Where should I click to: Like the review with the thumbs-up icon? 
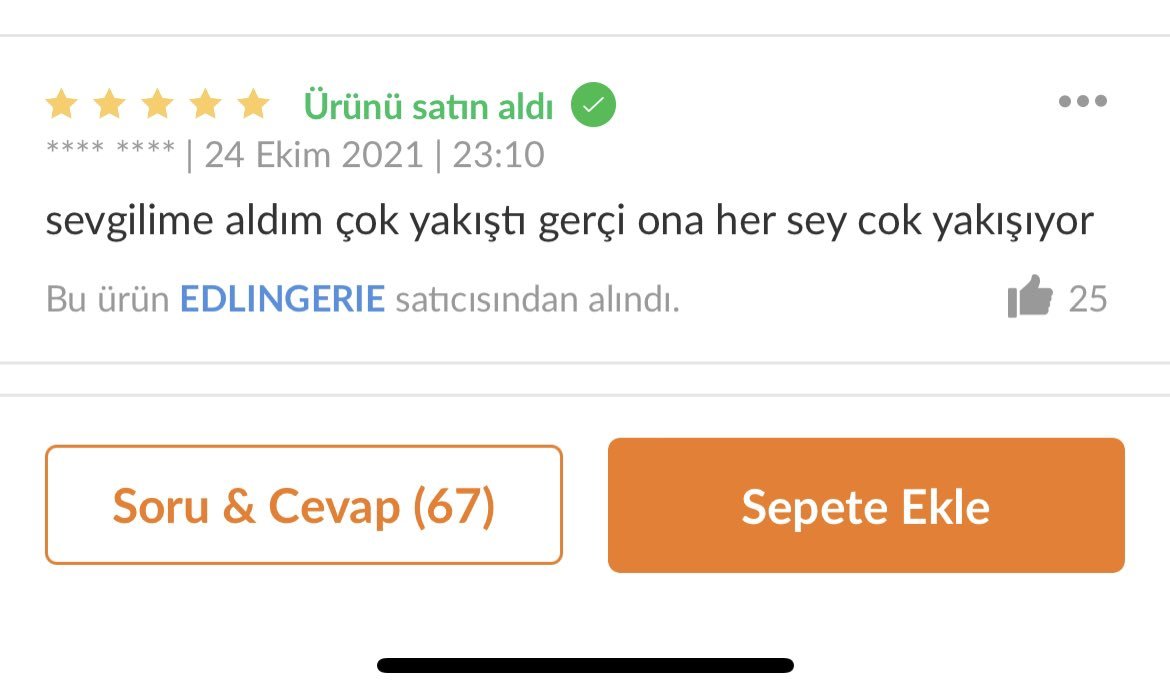pos(1030,297)
